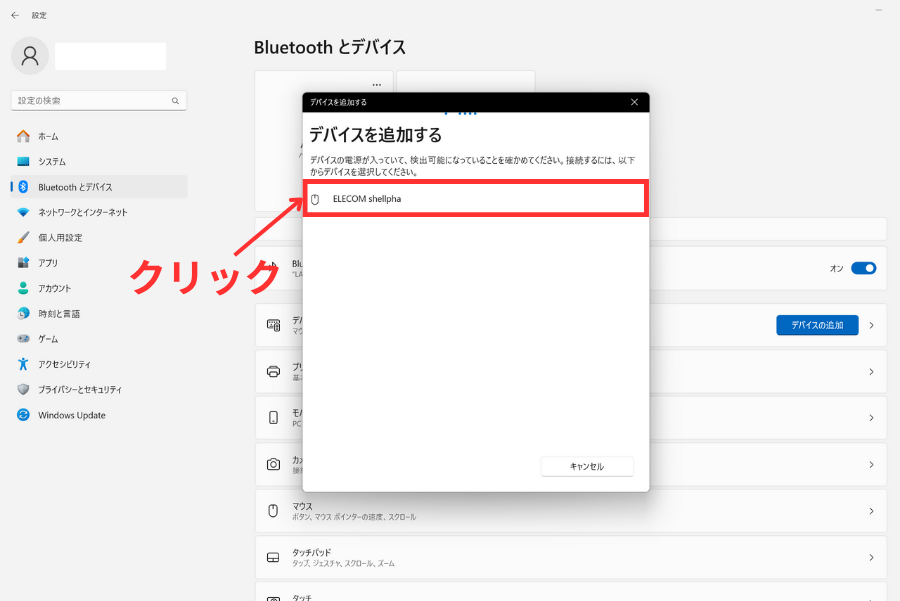
Task: Click the camera icon in settings list
Action: tap(273, 464)
